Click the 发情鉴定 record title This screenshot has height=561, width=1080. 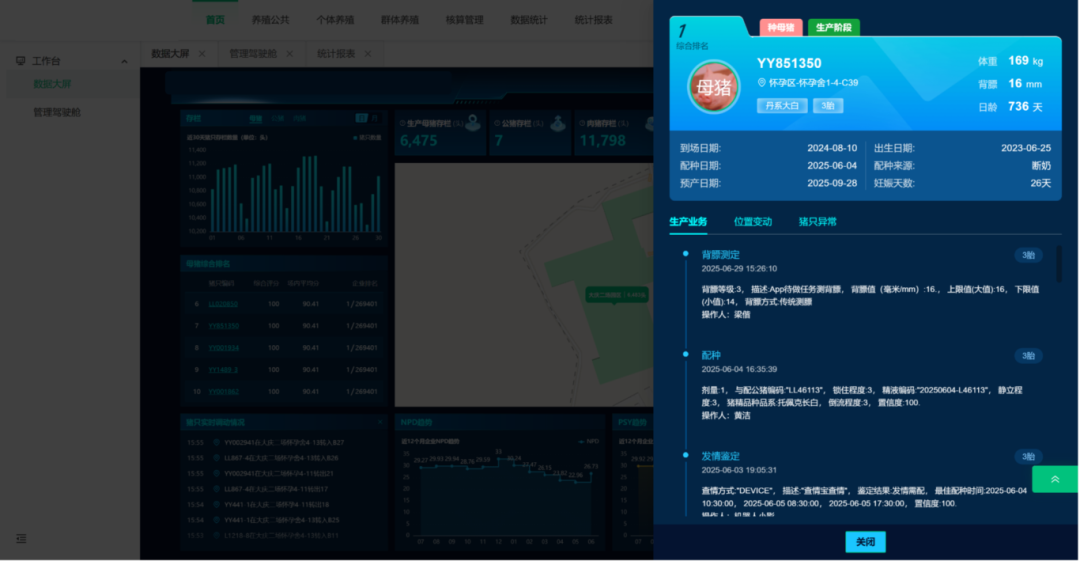click(720, 456)
